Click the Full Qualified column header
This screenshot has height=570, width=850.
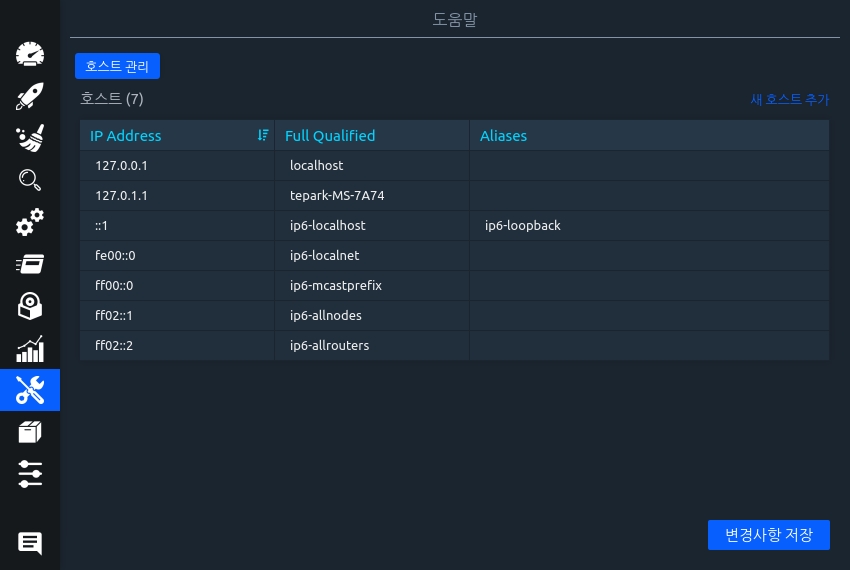(330, 136)
